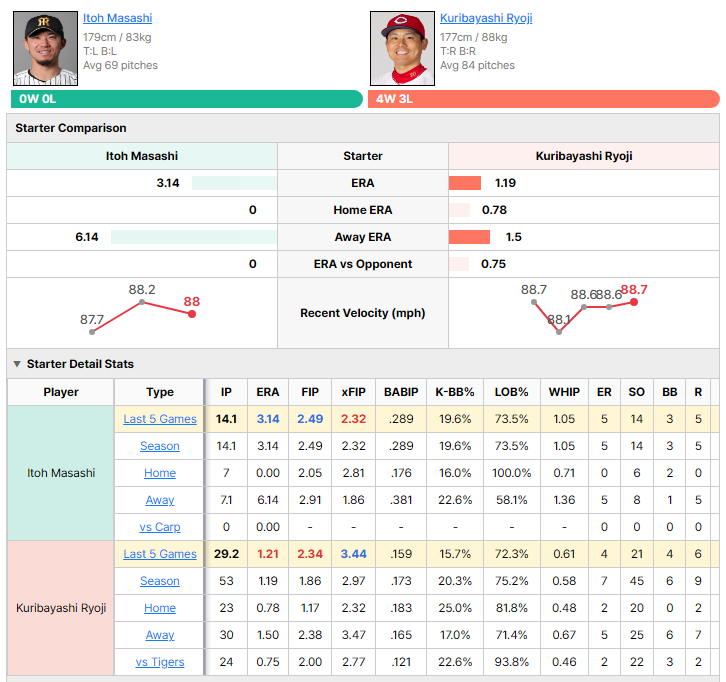Click the K-BB% column header
726x682 pixels.
coord(455,392)
